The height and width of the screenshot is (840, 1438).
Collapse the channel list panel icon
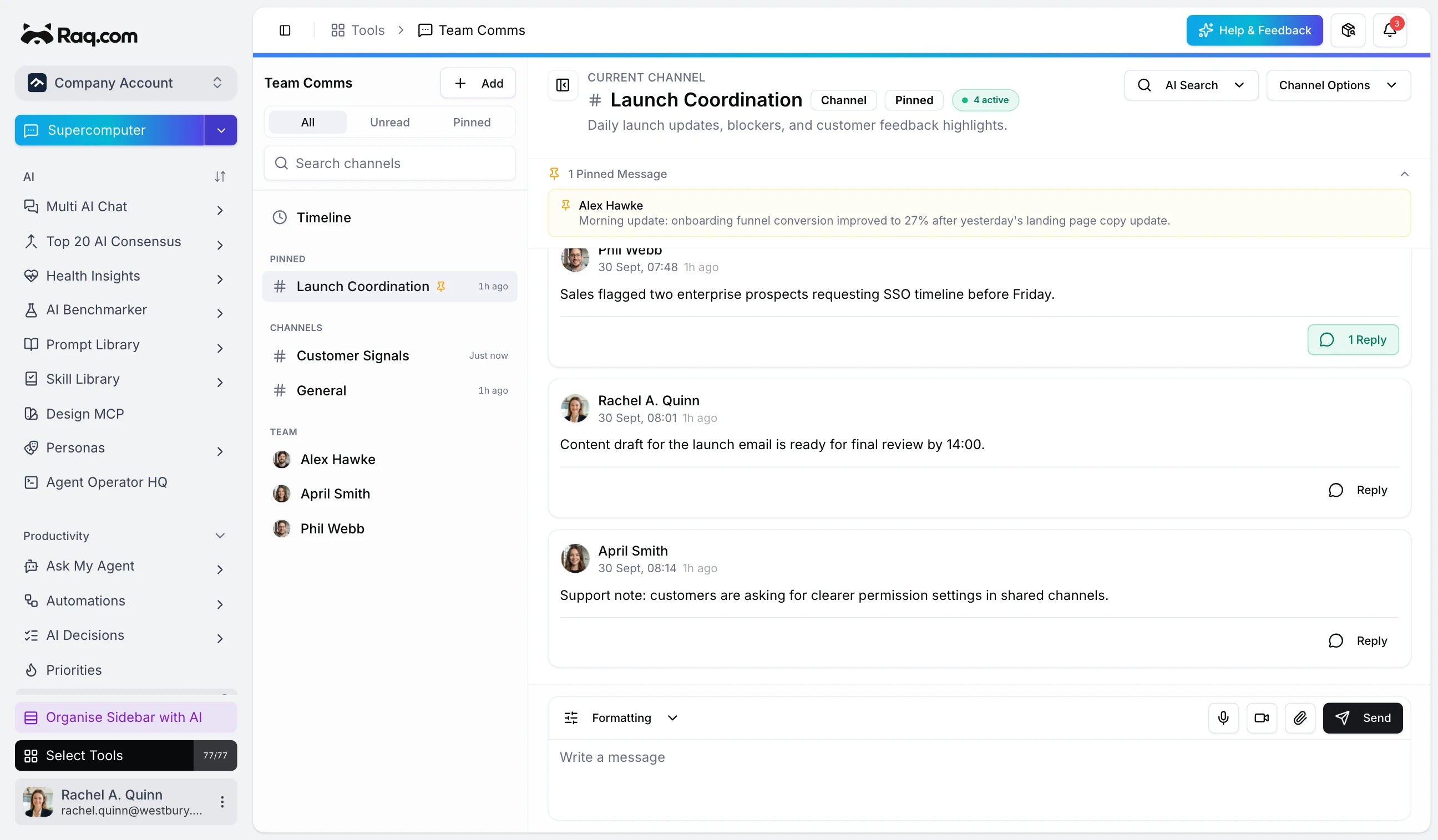pyautogui.click(x=563, y=85)
